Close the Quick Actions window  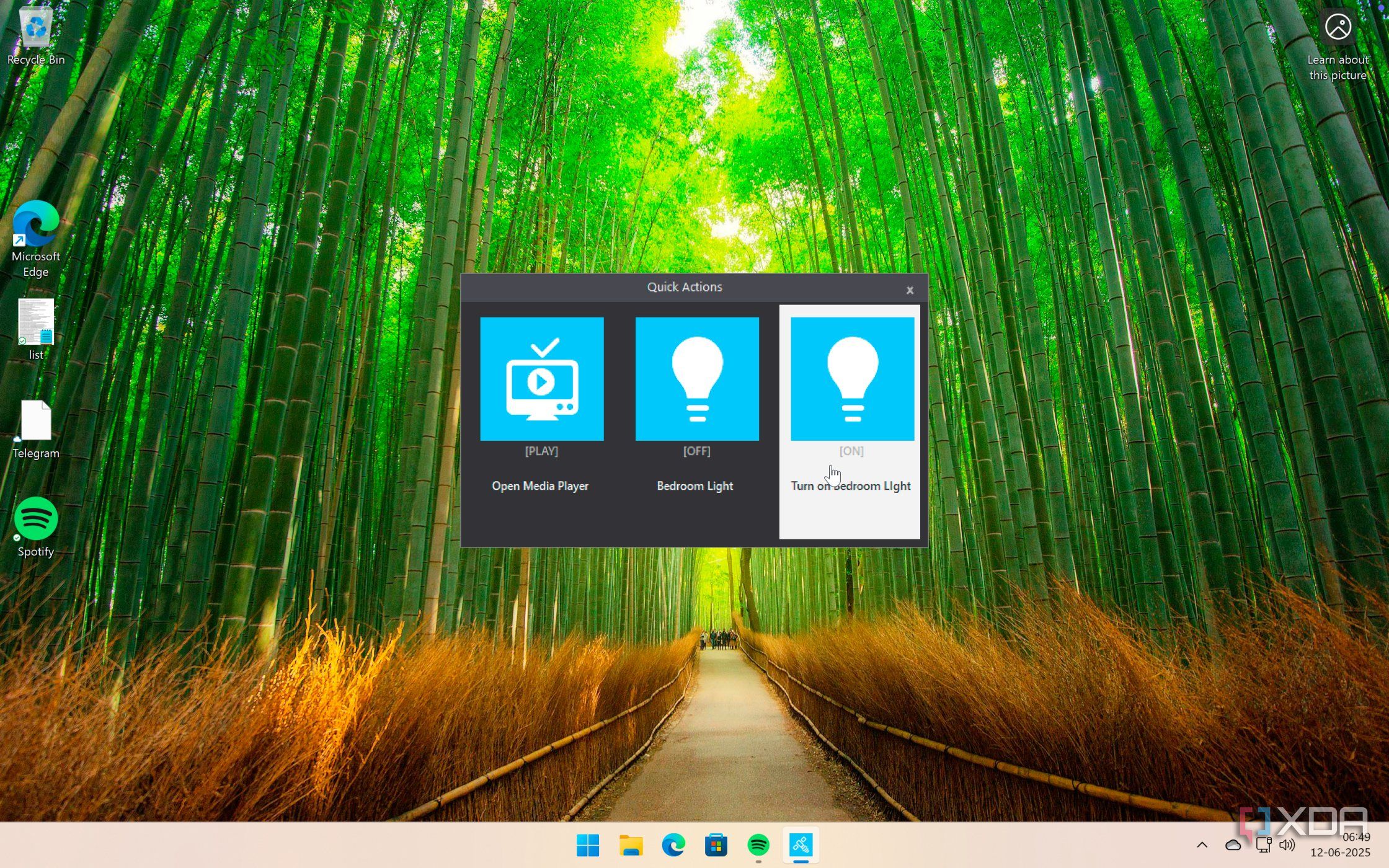tap(910, 290)
